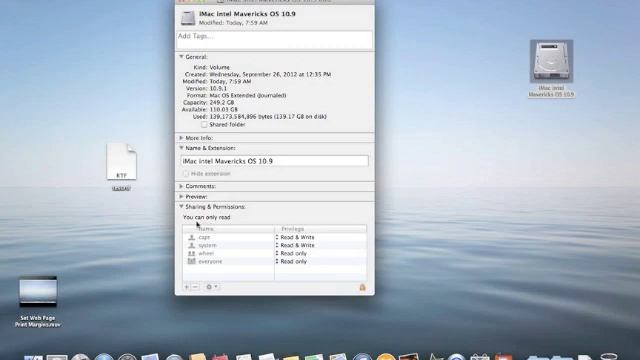The width and height of the screenshot is (640, 360).
Task: Open privilege dropdown for capt
Action: [295, 237]
